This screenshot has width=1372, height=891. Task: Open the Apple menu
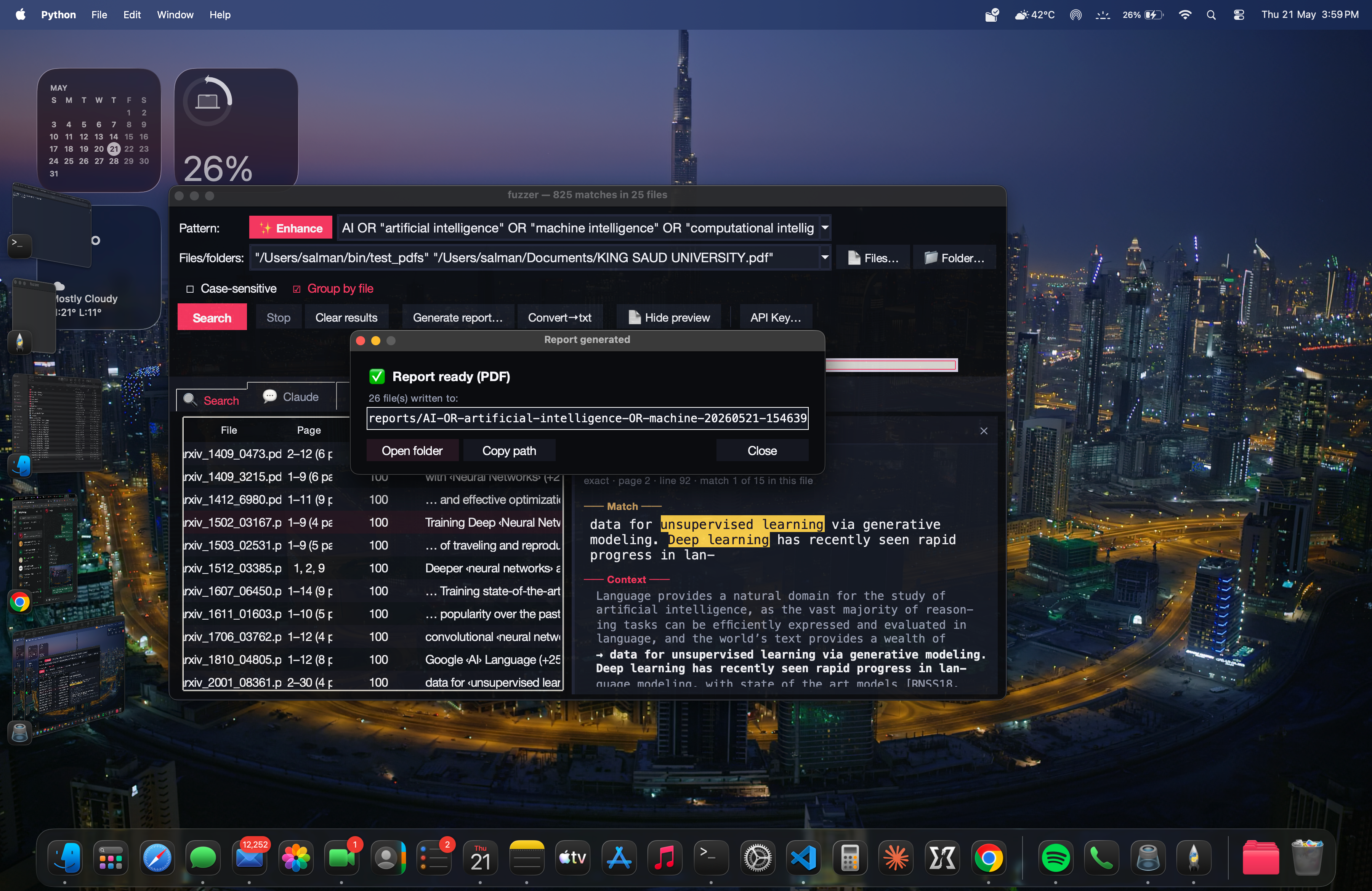point(20,14)
